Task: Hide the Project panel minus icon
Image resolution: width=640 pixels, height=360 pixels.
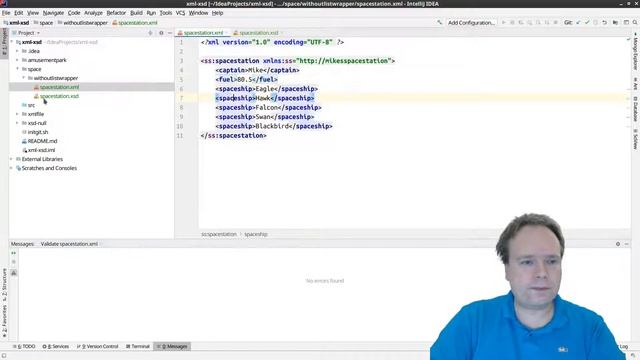Action: click(x=170, y=33)
